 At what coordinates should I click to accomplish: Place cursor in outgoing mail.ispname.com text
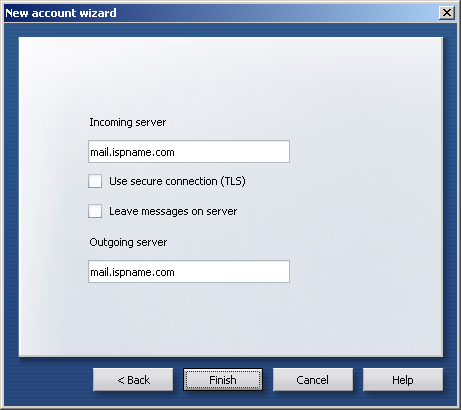click(x=132, y=272)
